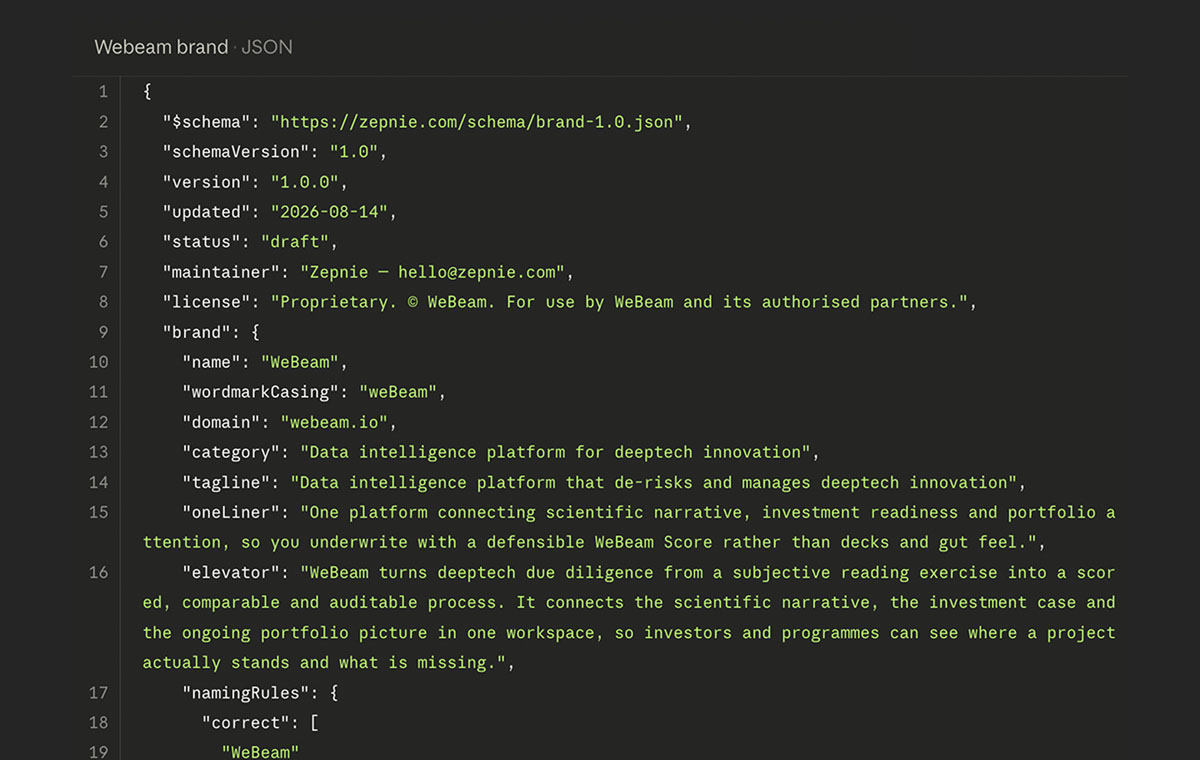This screenshot has height=760, width=1200.
Task: Click the "wordmarkCasing" key
Action: click(261, 392)
